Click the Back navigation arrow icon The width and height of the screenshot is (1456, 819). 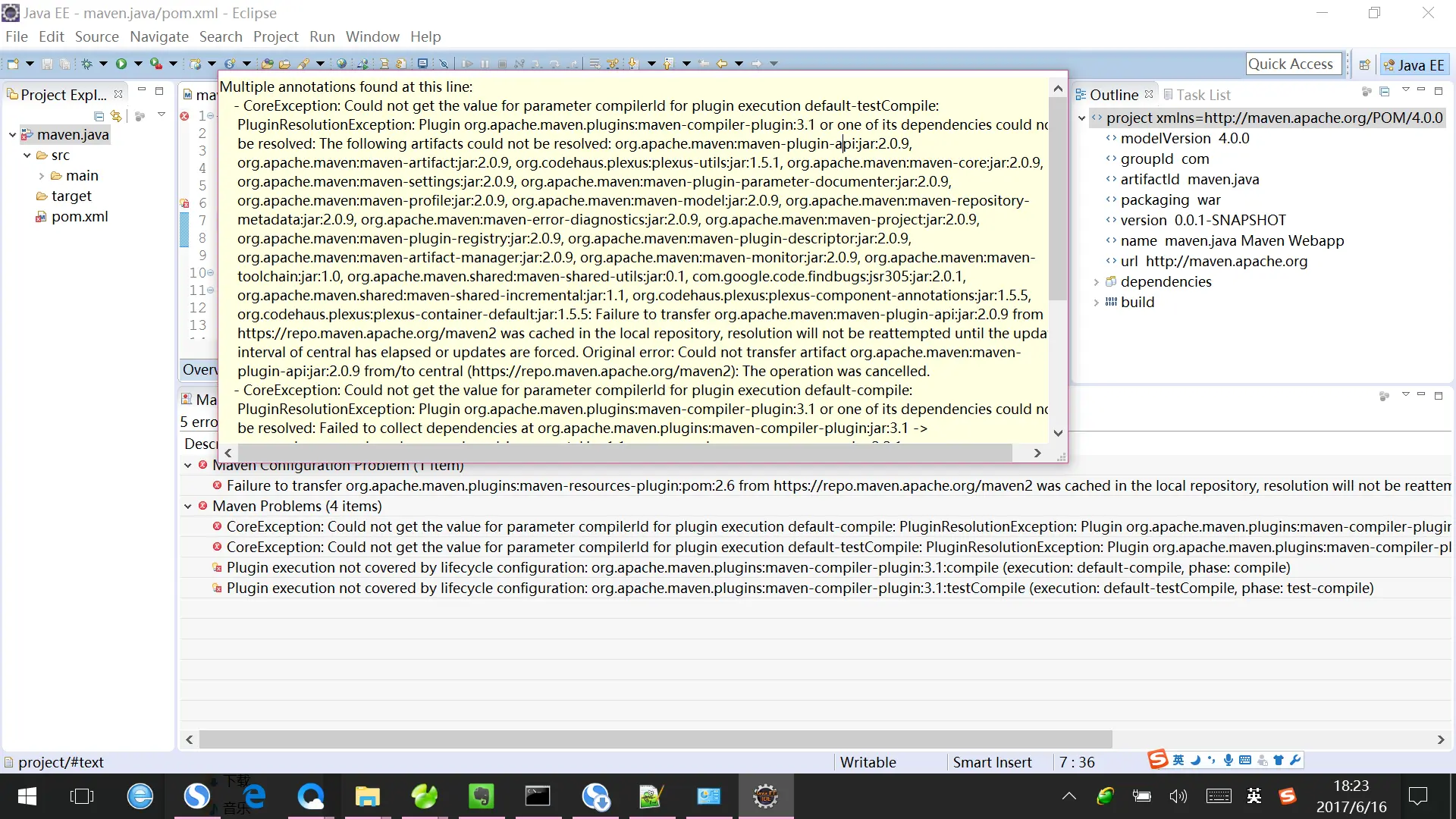722,64
